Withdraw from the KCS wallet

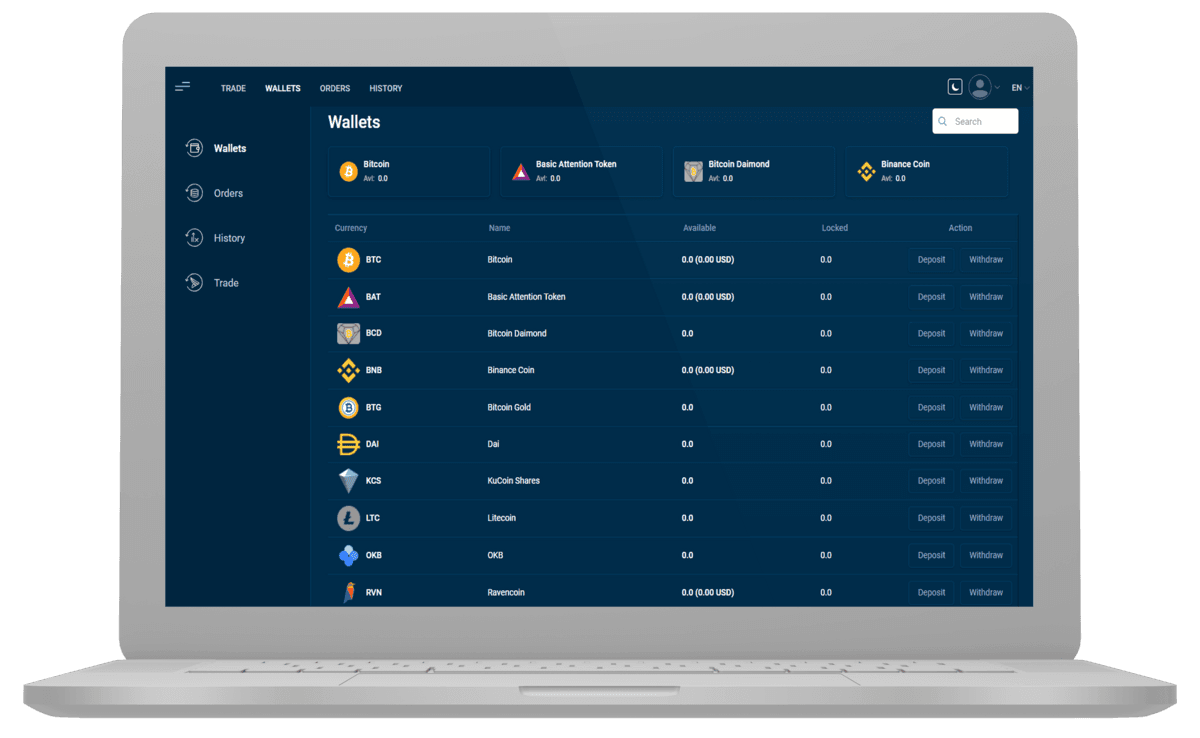coord(985,481)
